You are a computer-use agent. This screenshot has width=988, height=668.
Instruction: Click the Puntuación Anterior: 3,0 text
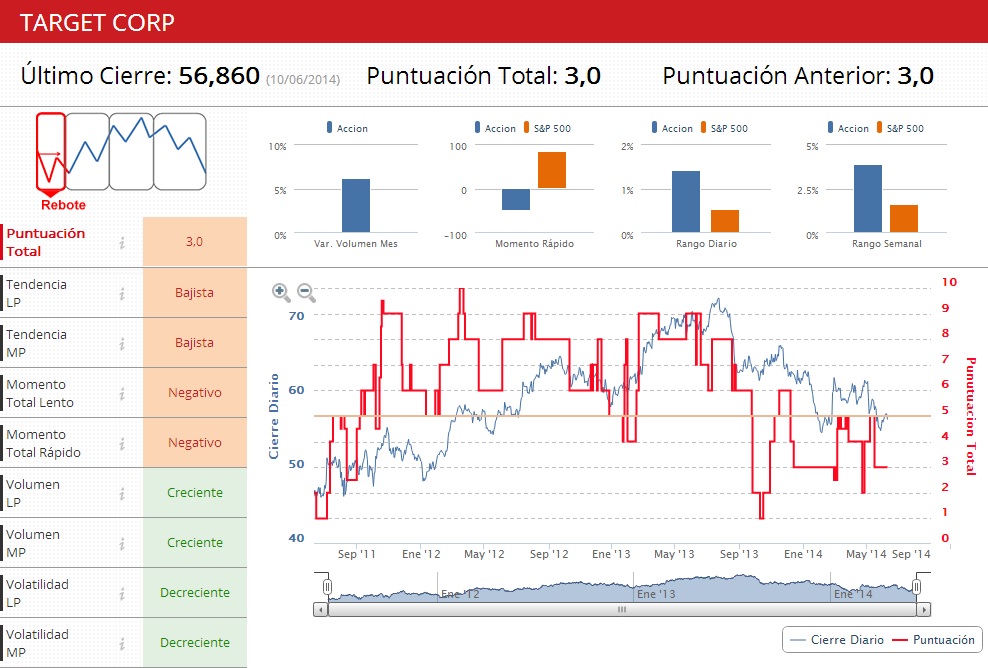[x=798, y=76]
